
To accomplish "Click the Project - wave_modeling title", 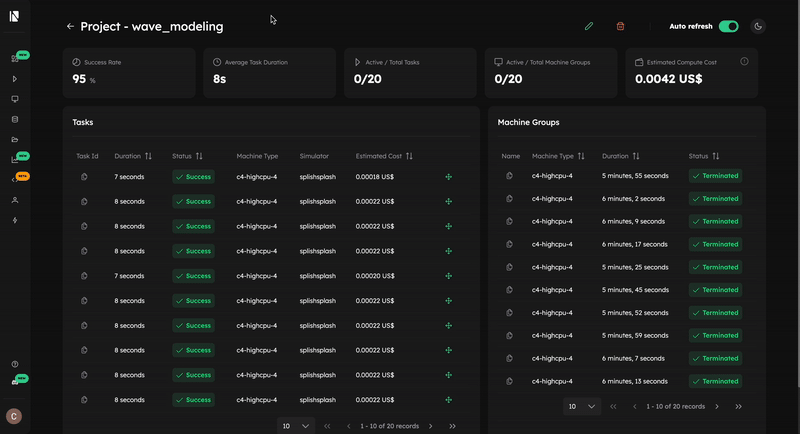I will [152, 26].
